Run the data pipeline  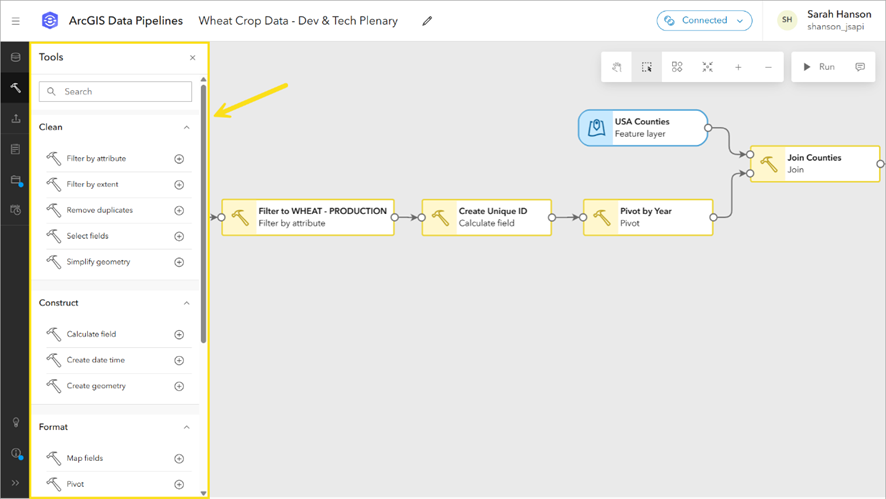pyautogui.click(x=819, y=67)
